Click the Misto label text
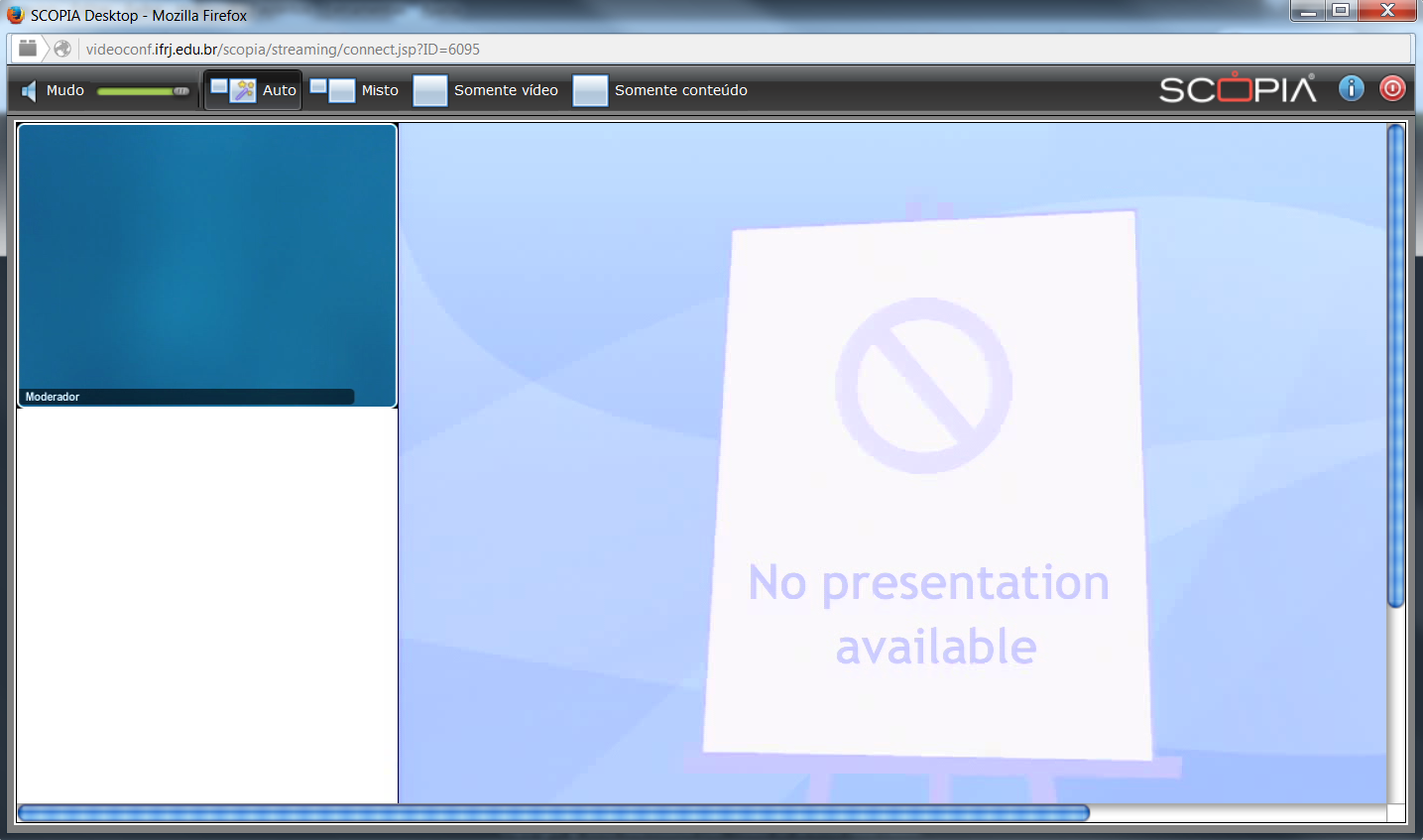 point(380,90)
